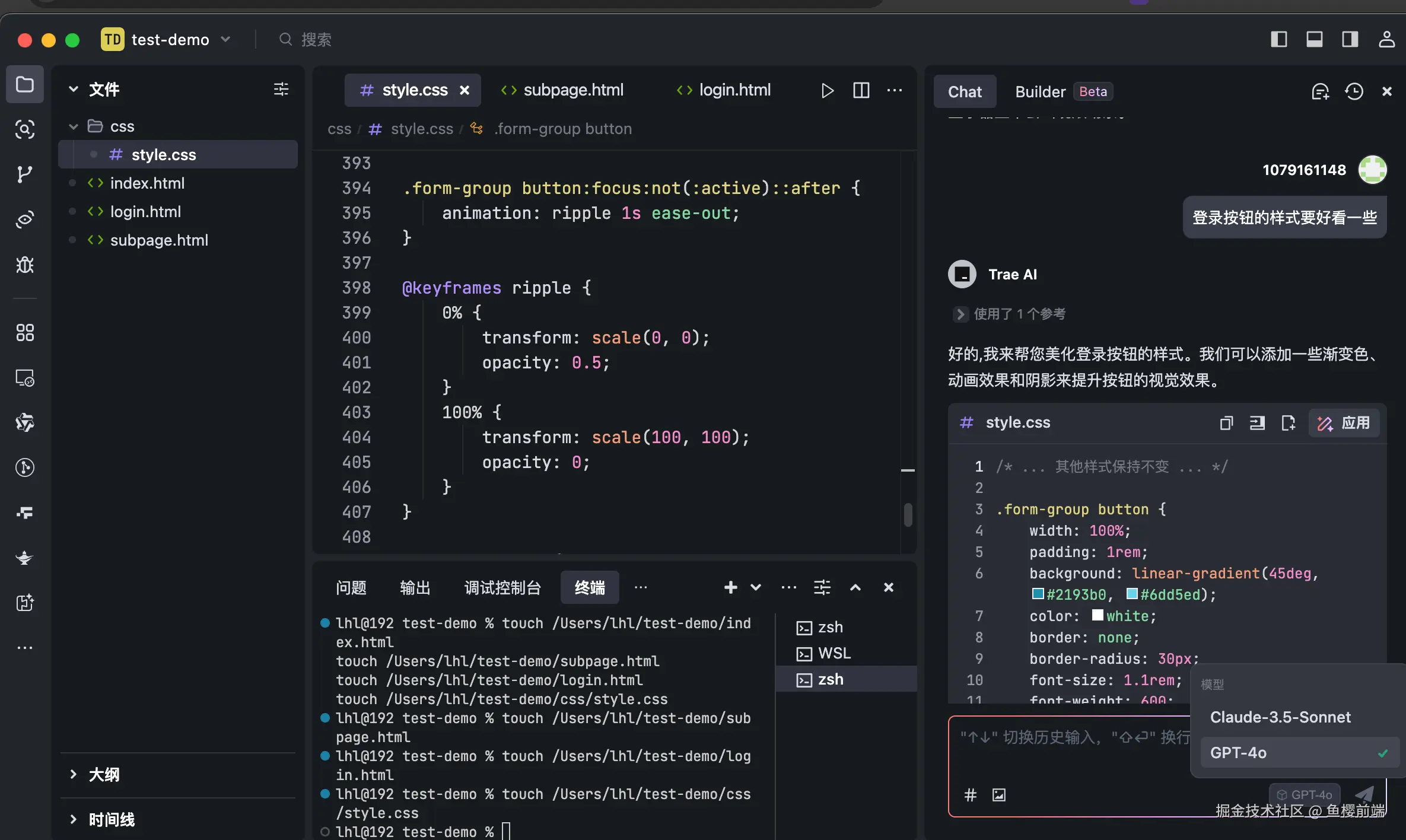Click the 搜索 search field
The width and height of the screenshot is (1406, 840).
coord(316,40)
